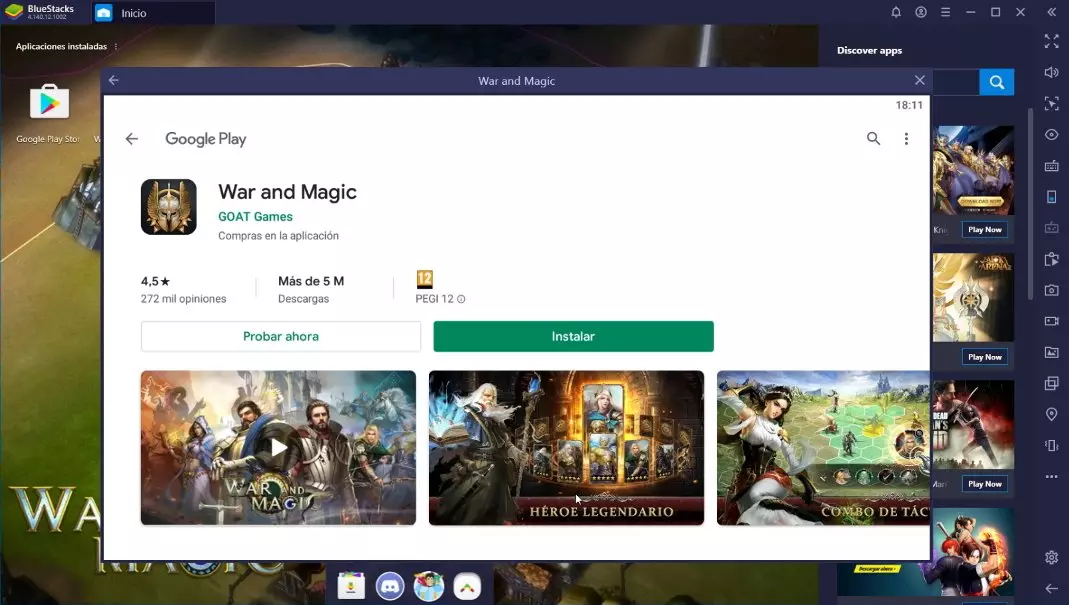The height and width of the screenshot is (605, 1069).
Task: Click the green Instalar button
Action: [573, 337]
